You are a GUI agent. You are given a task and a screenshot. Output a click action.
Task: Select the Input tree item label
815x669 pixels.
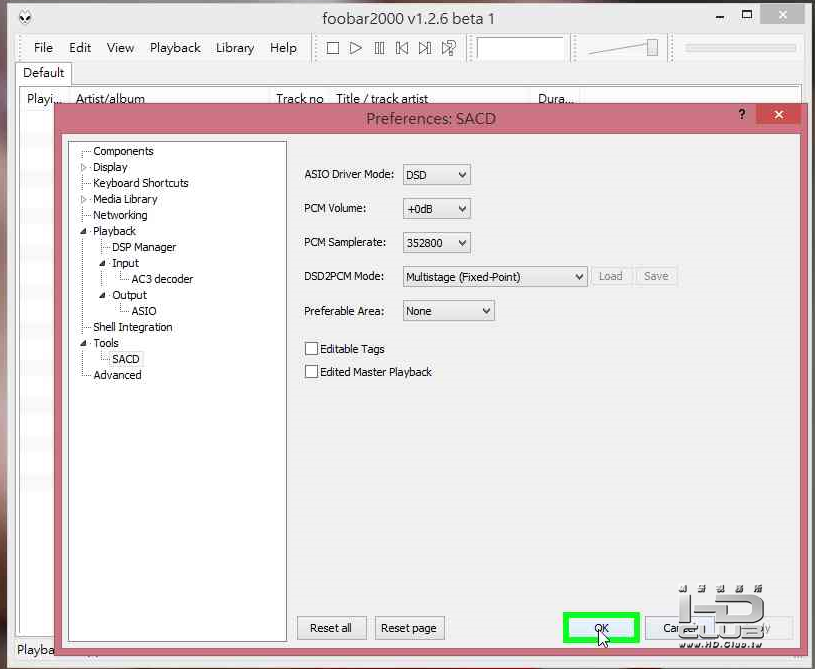click(125, 263)
